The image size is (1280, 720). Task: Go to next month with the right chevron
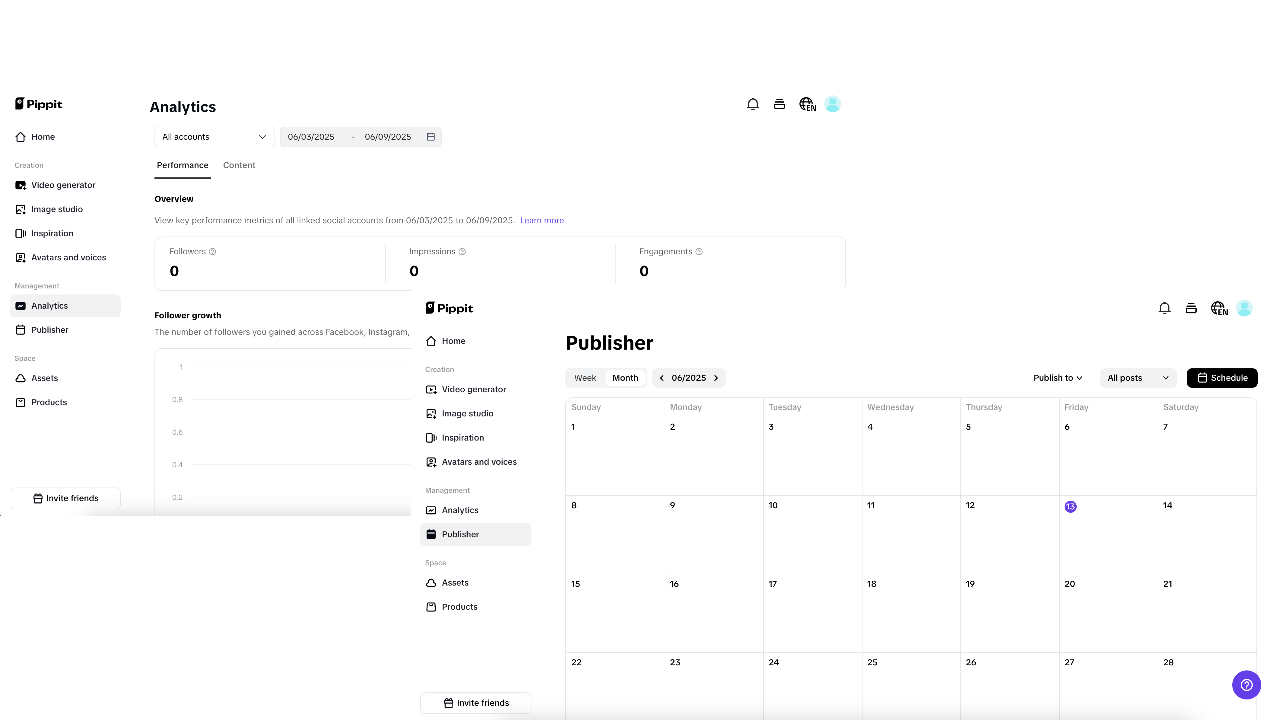pyautogui.click(x=716, y=377)
